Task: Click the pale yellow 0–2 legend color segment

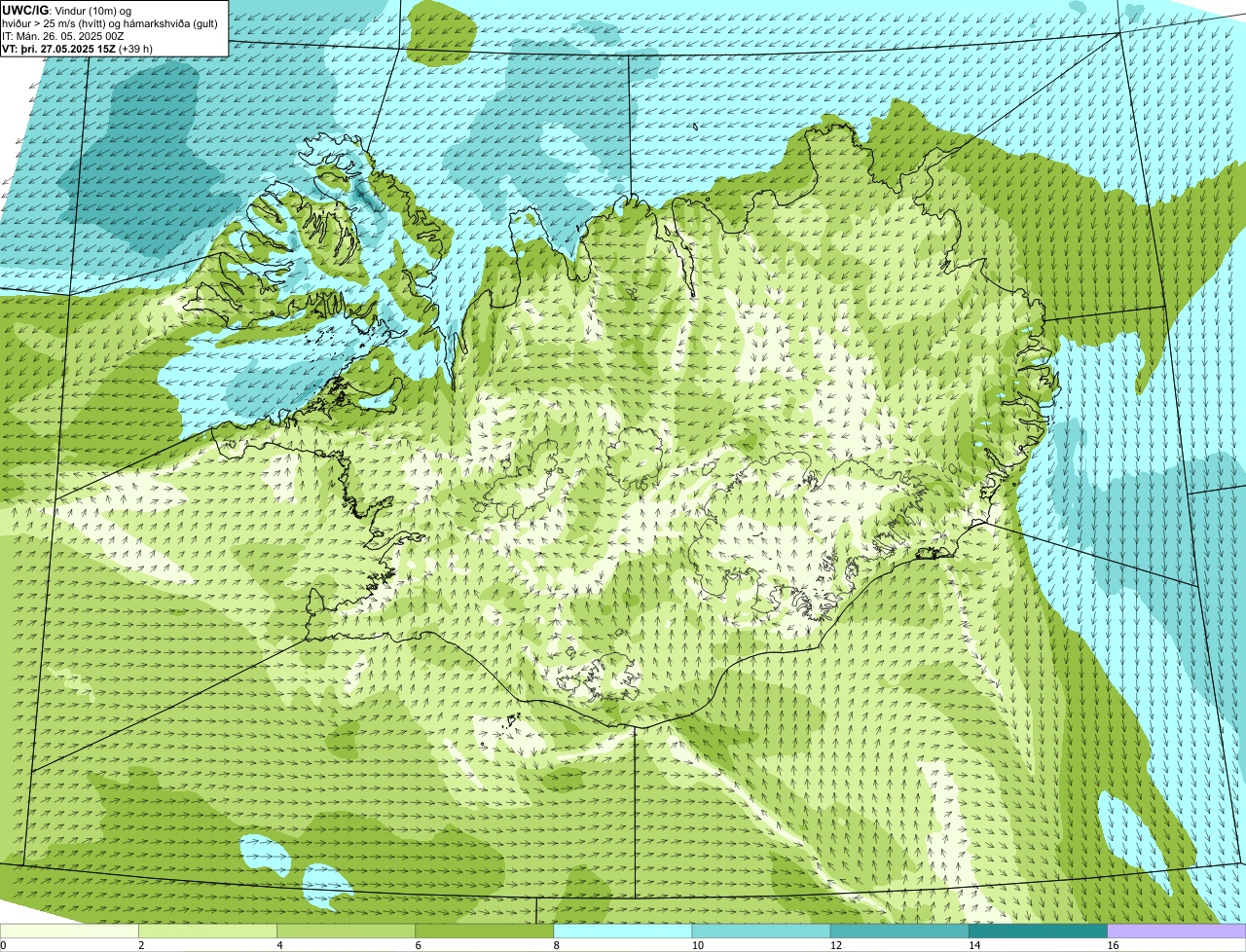Action: [69, 932]
